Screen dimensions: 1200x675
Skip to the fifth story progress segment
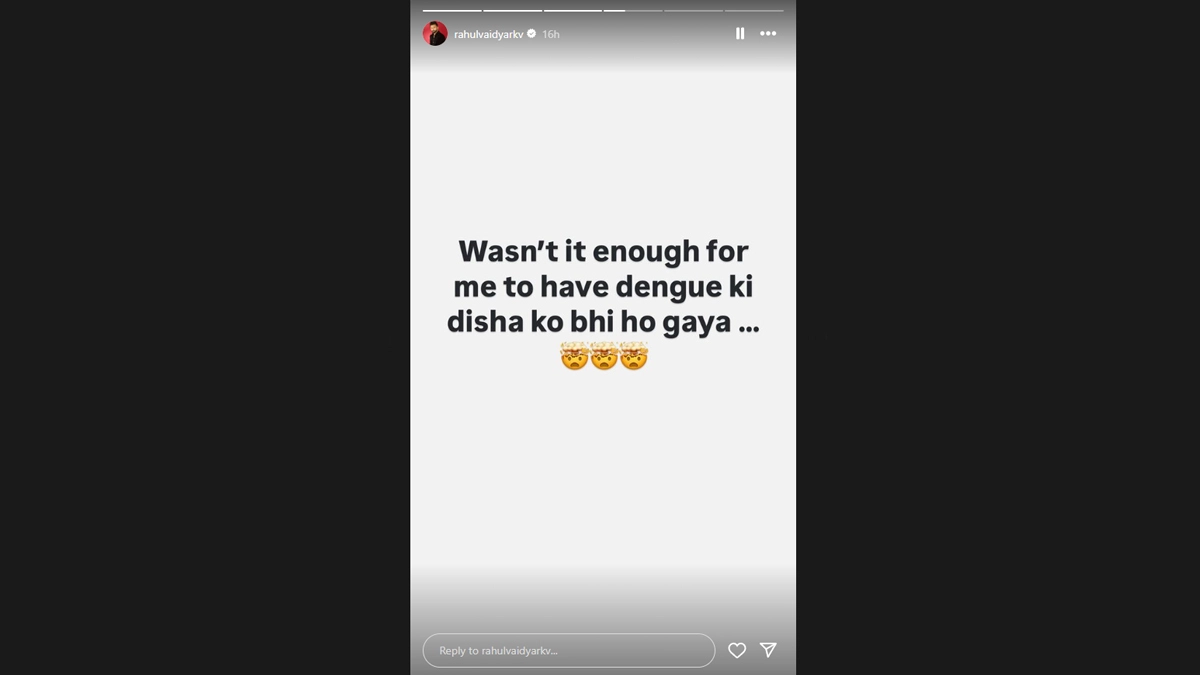coord(693,10)
